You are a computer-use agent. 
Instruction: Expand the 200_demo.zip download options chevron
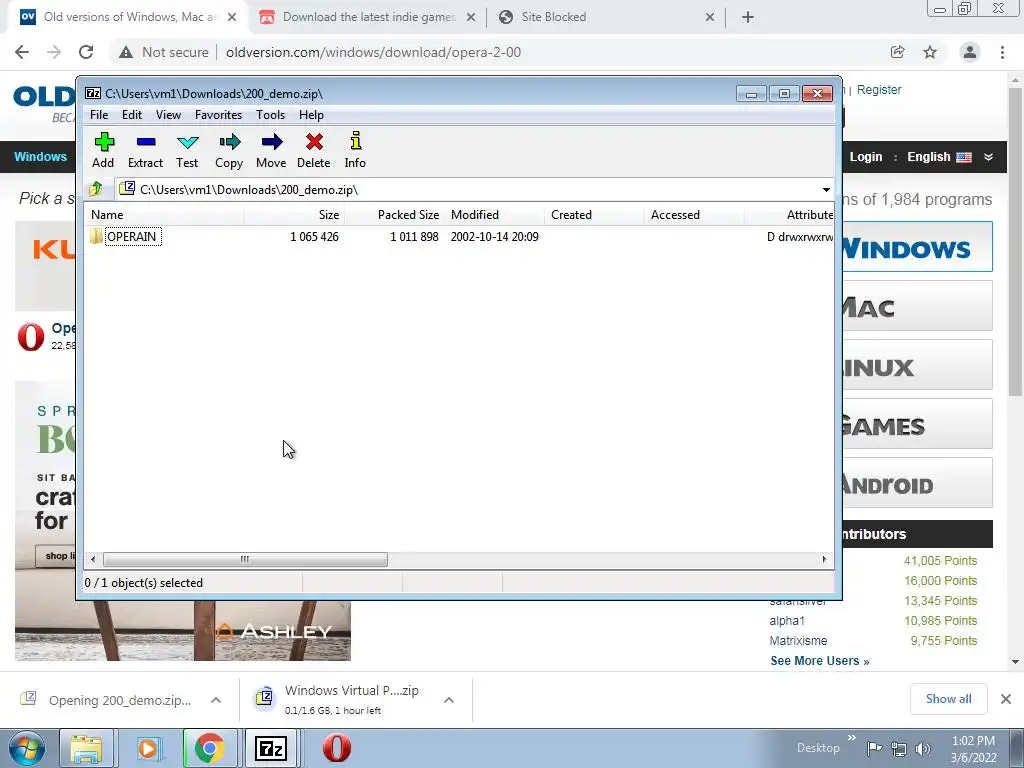[x=216, y=700]
